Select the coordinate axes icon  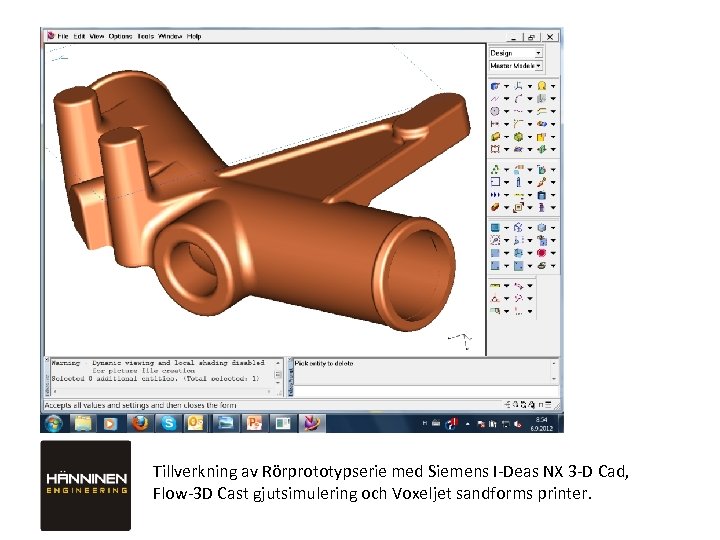(x=518, y=86)
